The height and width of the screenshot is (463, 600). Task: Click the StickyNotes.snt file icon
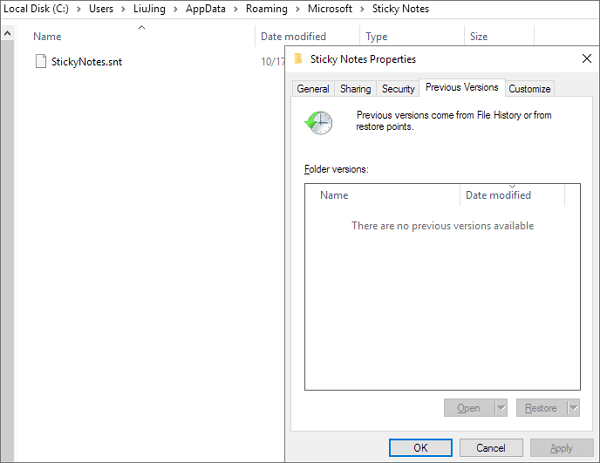click(40, 62)
